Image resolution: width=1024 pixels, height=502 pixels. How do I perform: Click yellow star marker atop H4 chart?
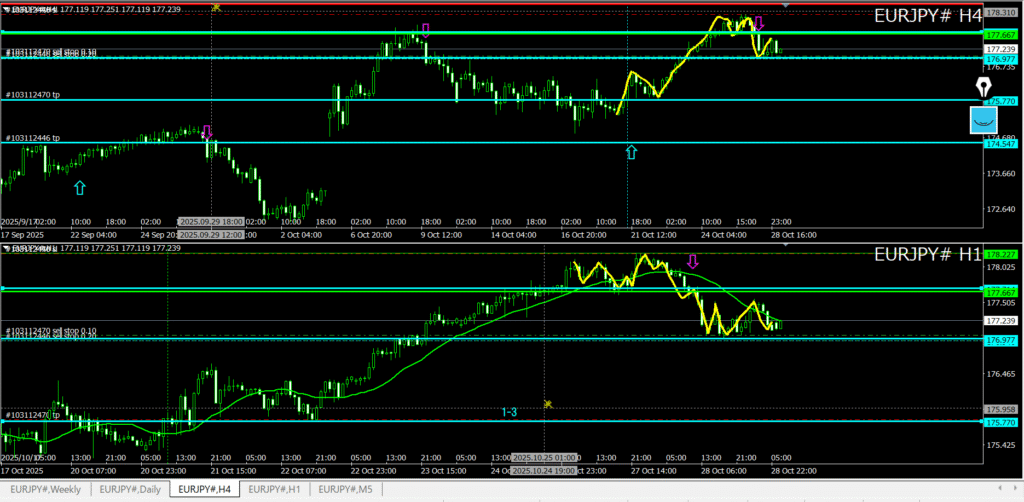pyautogui.click(x=216, y=7)
